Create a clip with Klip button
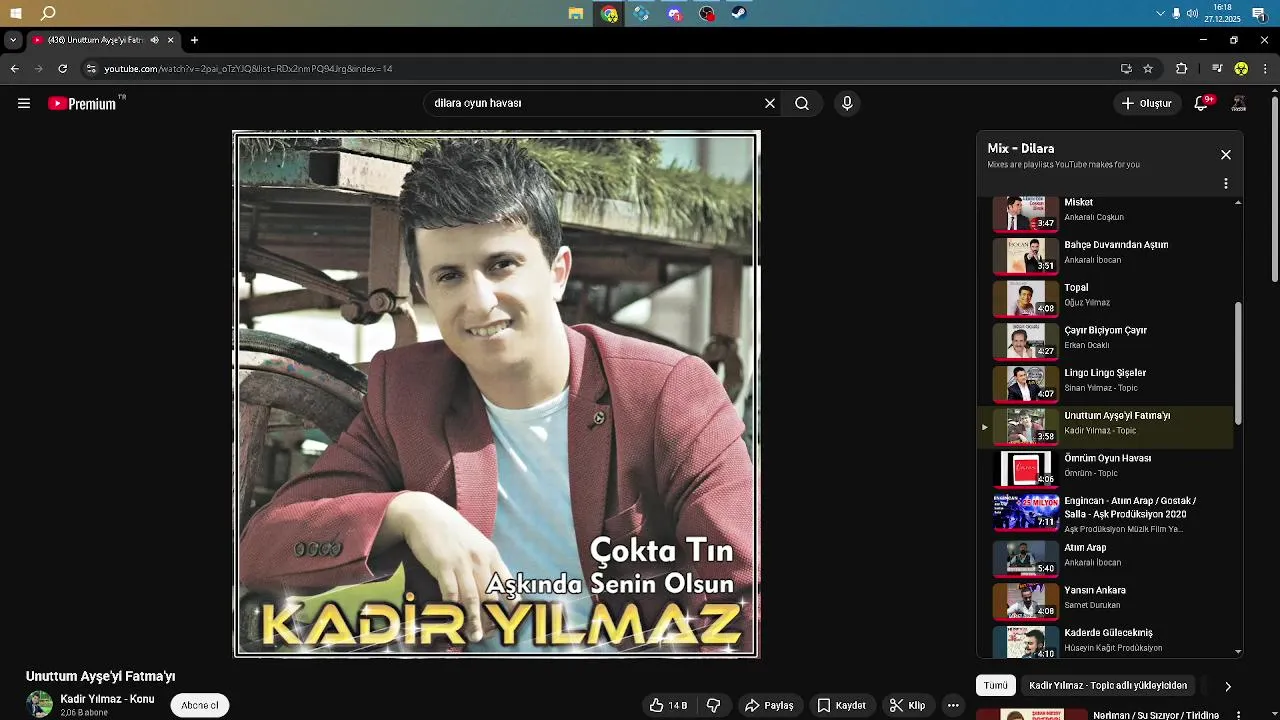The height and width of the screenshot is (720, 1280). pos(908,705)
